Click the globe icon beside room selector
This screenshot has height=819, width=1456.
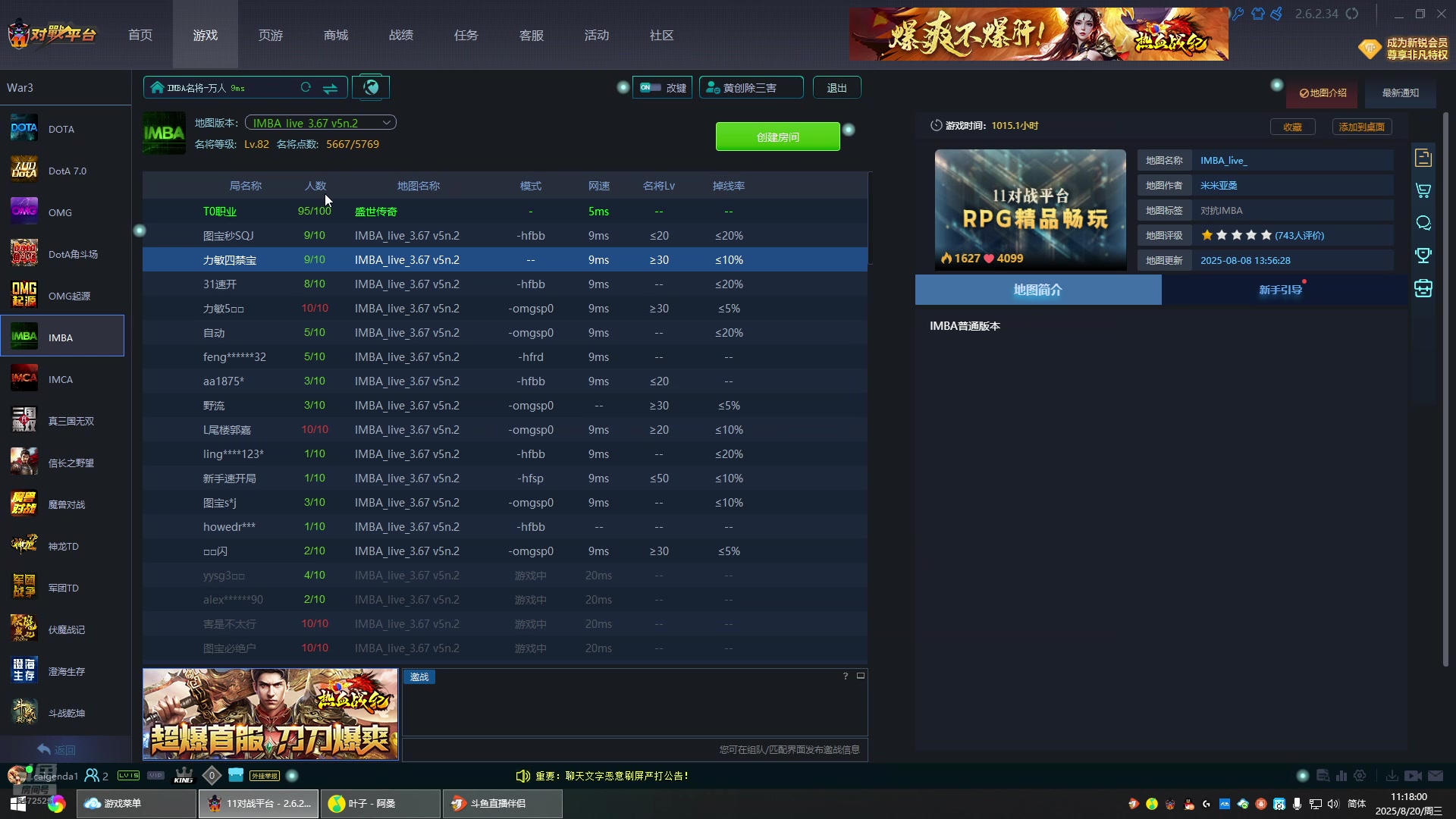371,87
